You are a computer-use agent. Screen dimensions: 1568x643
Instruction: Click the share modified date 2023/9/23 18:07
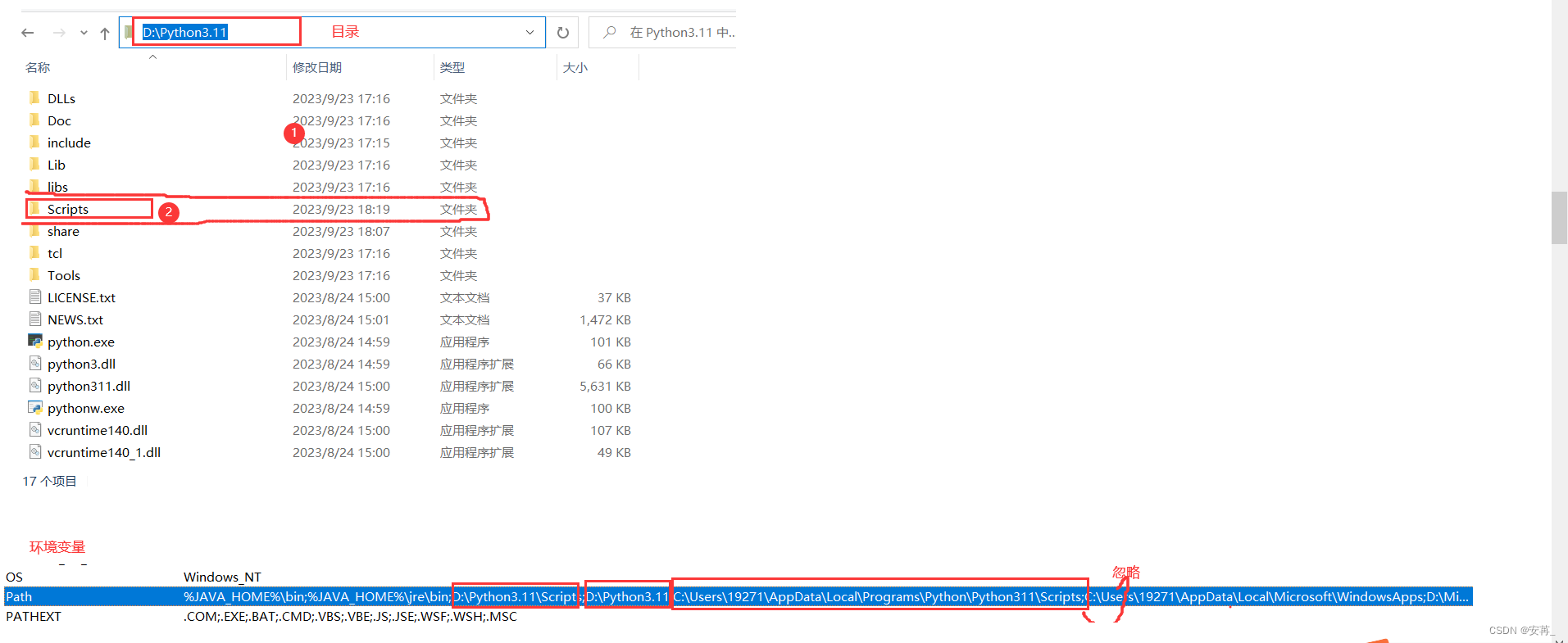341,231
